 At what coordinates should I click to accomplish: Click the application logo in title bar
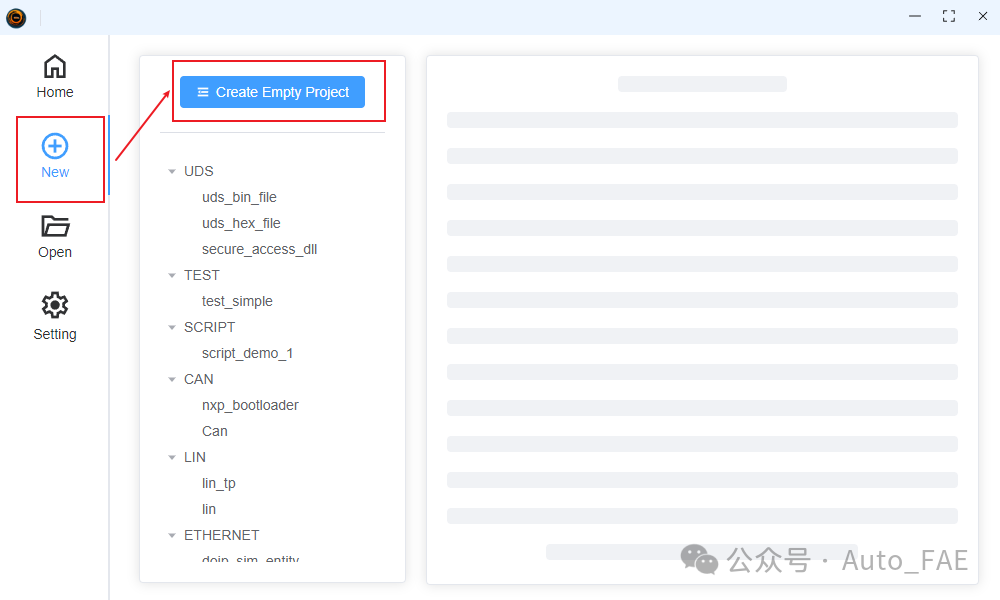(16, 18)
